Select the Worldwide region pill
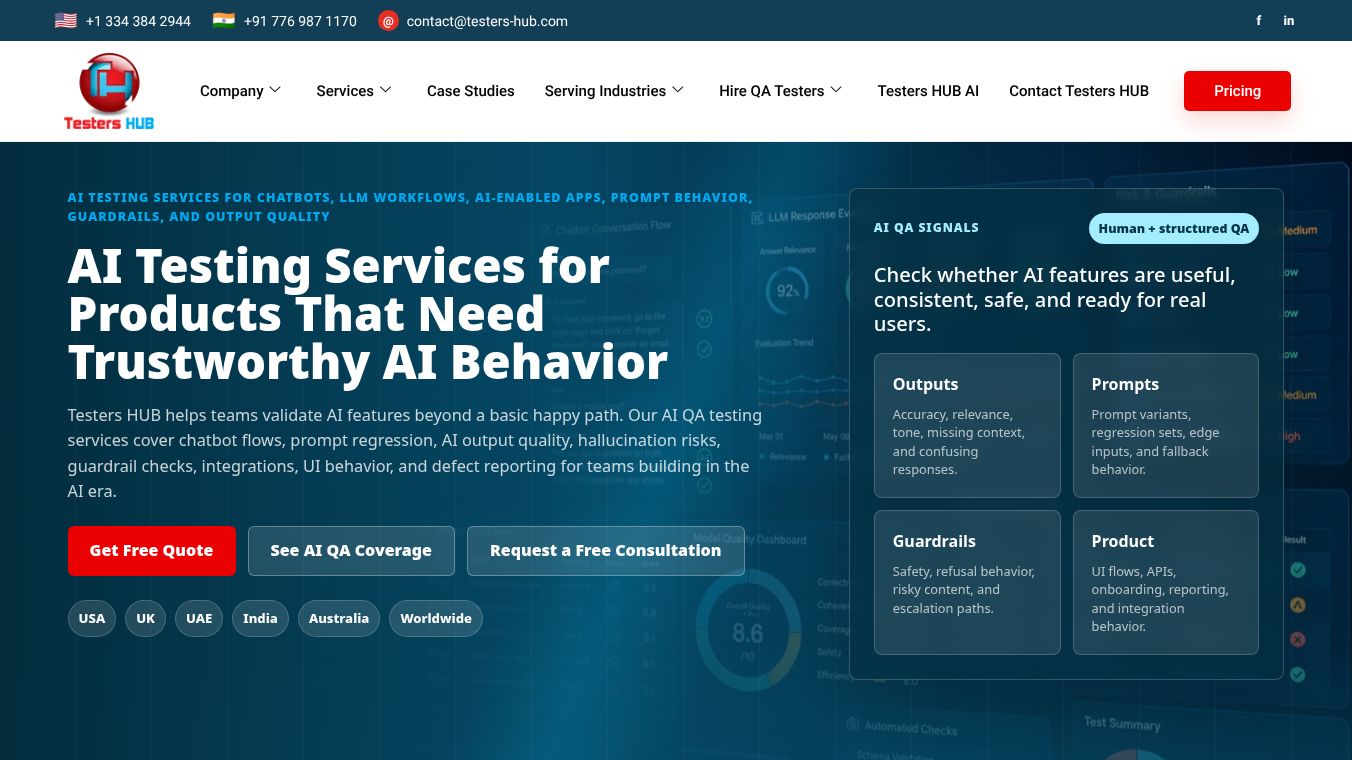1352x760 pixels. point(436,618)
